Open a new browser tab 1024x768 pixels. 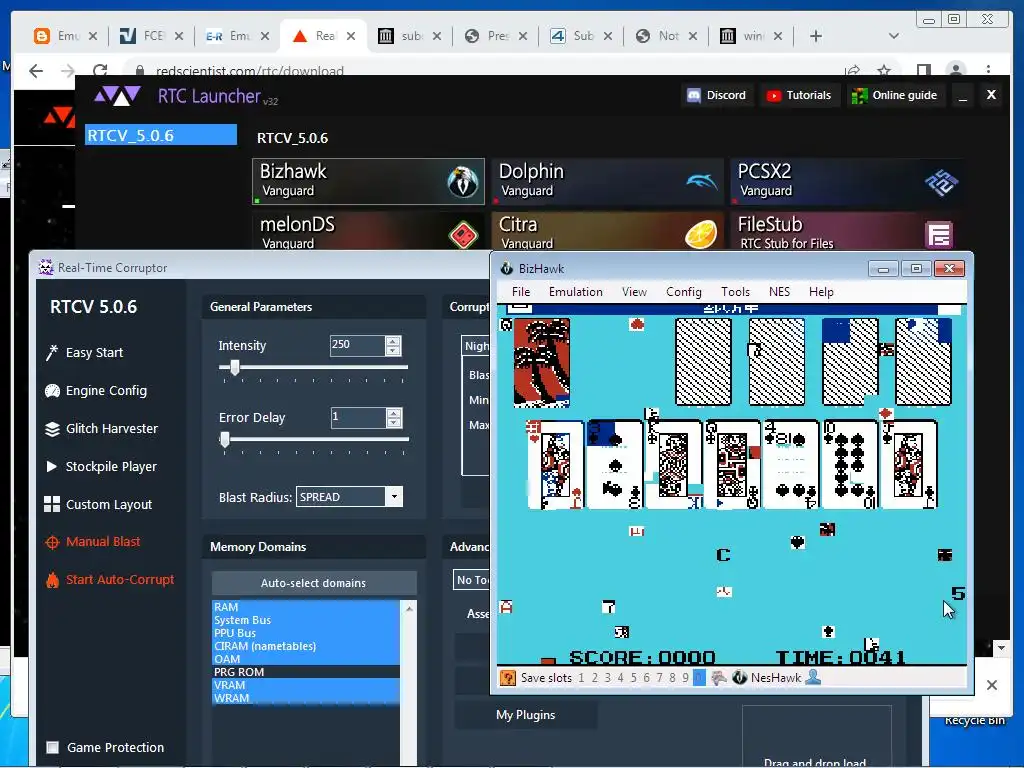click(x=816, y=36)
